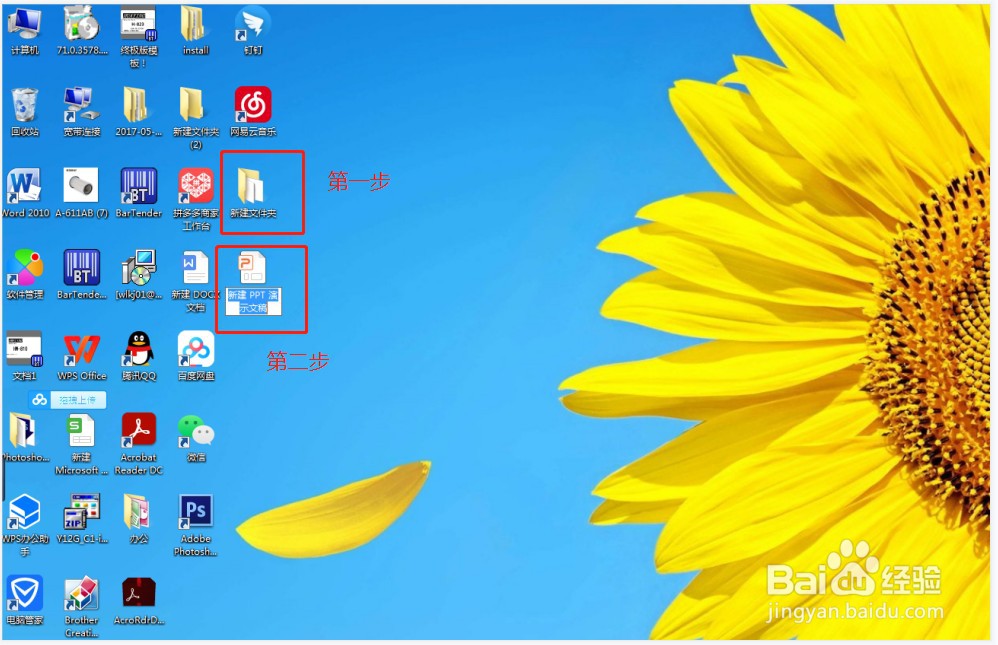Select the AcroRdrD... installer package icon
Image resolution: width=998 pixels, height=645 pixels.
click(138, 600)
